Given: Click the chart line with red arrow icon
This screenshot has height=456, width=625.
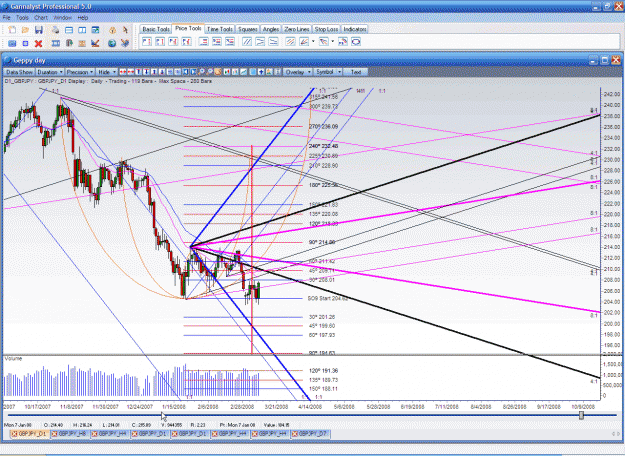Looking at the screenshot, I should [x=95, y=43].
